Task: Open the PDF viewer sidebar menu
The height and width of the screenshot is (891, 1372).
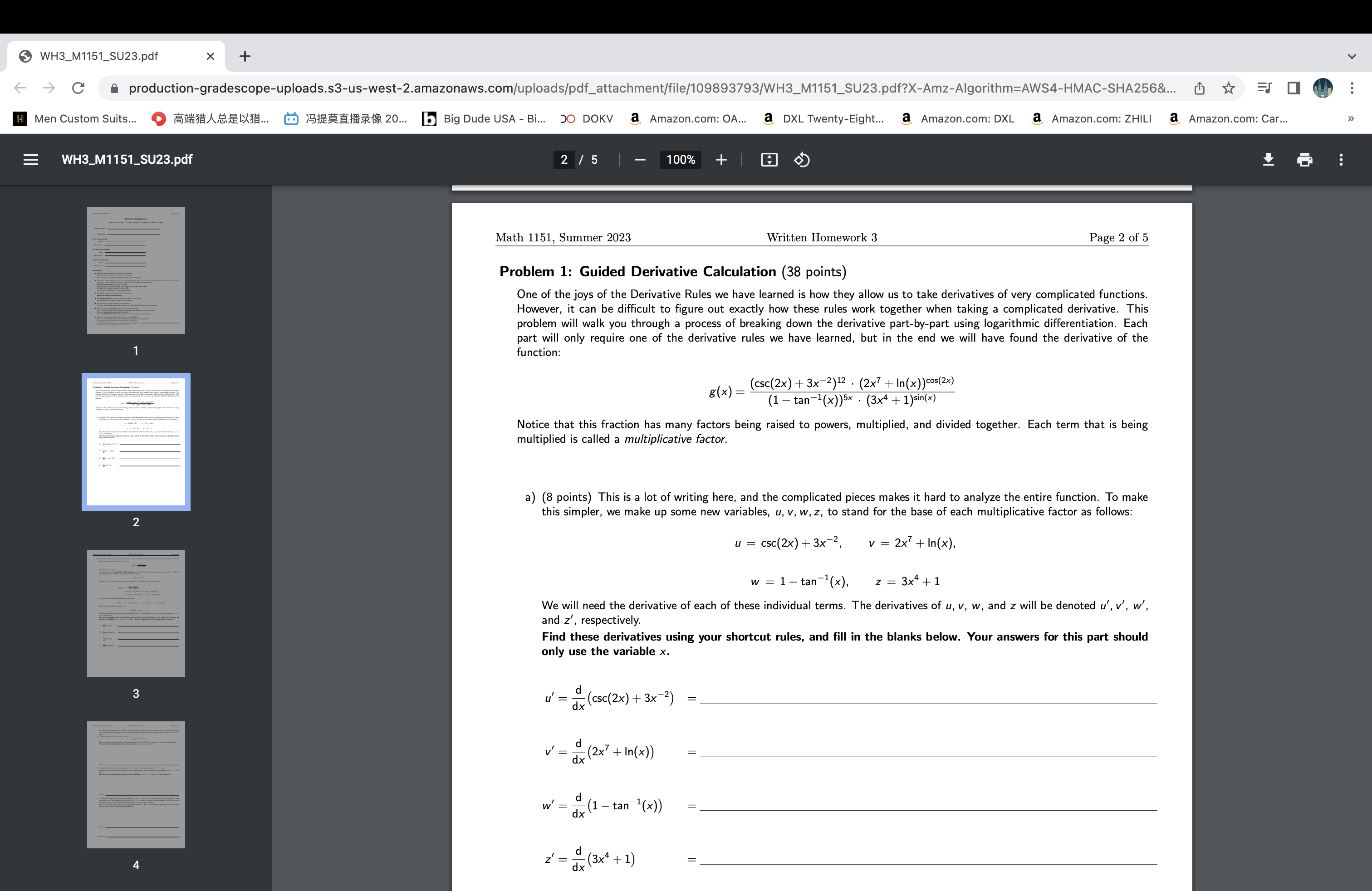Action: tap(30, 160)
